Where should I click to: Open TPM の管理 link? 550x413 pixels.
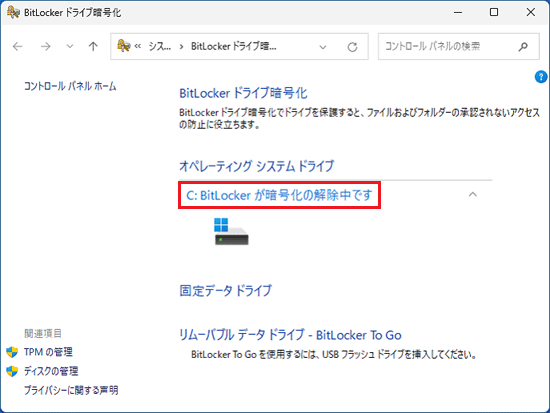[x=48, y=352]
